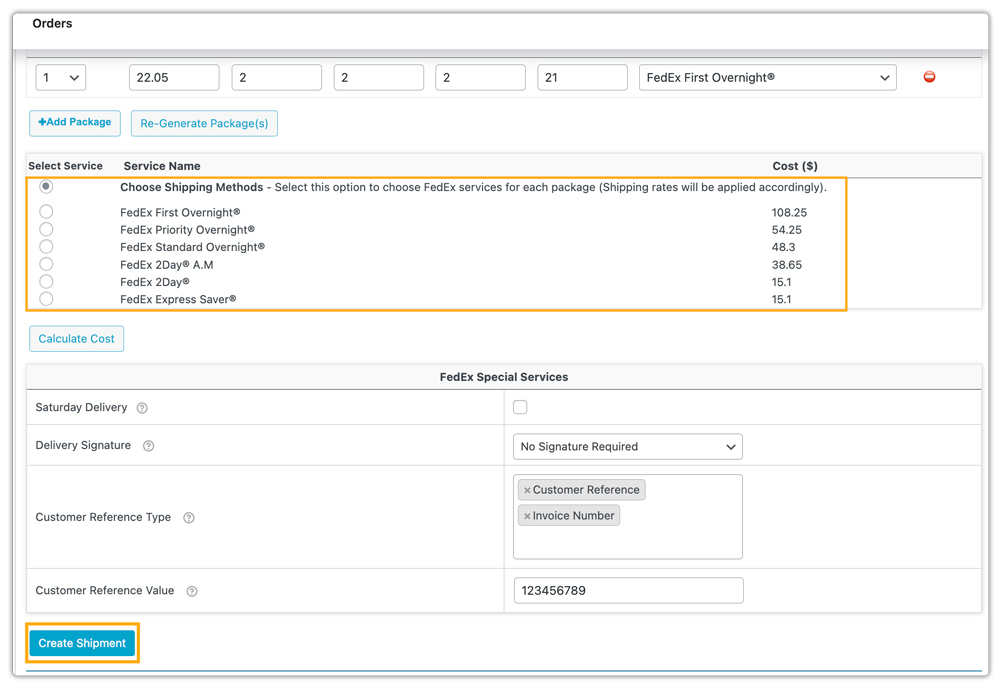The width and height of the screenshot is (1000, 688).
Task: Expand the Delivery Signature dropdown
Action: pos(627,447)
